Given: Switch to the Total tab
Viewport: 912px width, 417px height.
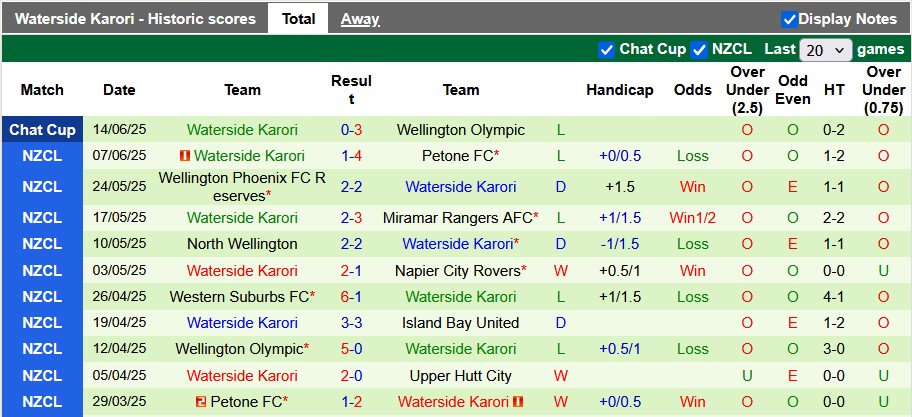Looking at the screenshot, I should [298, 18].
